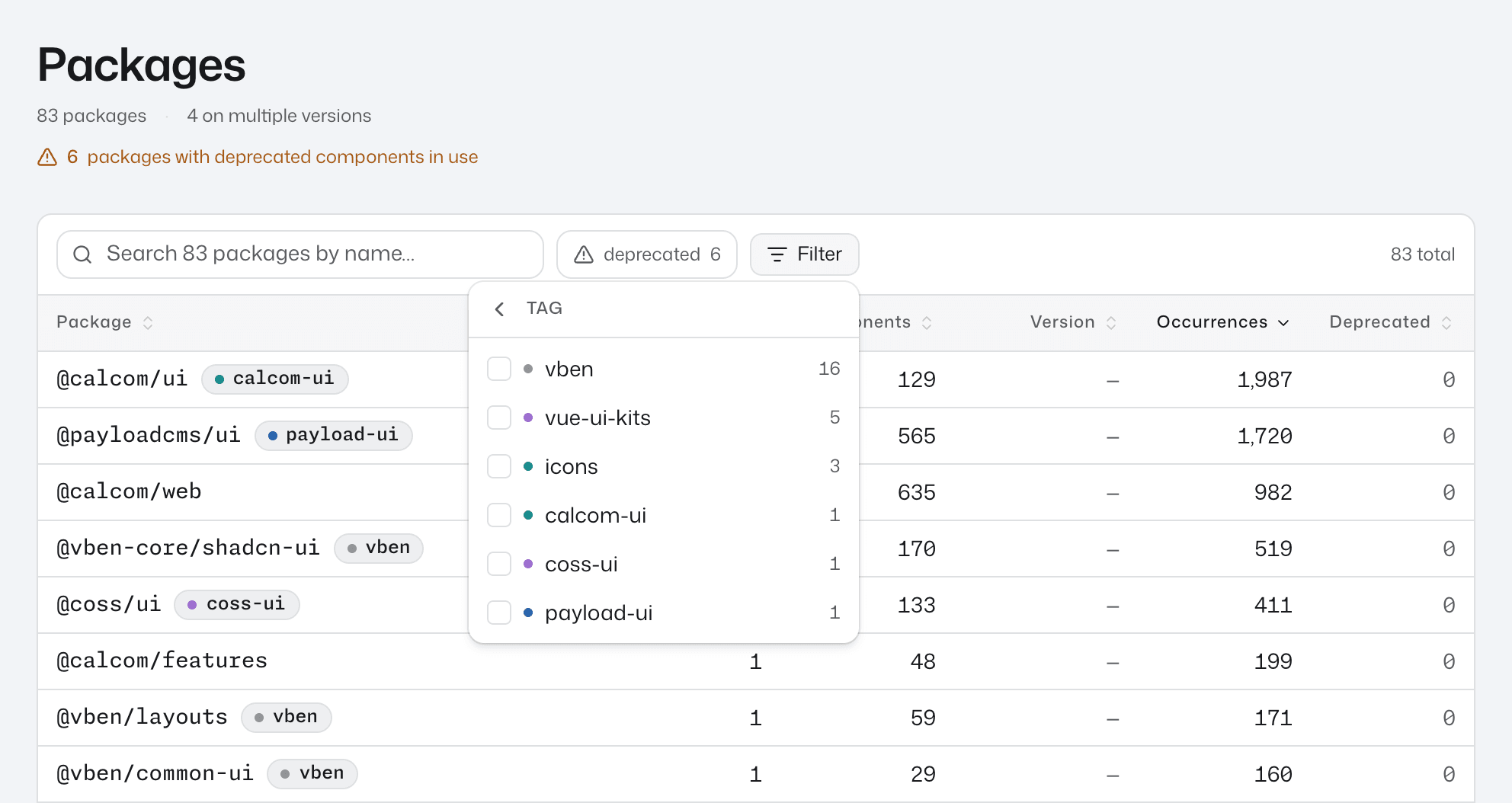This screenshot has width=1512, height=803.
Task: Click the back chevron in TAG menu
Action: 499,309
